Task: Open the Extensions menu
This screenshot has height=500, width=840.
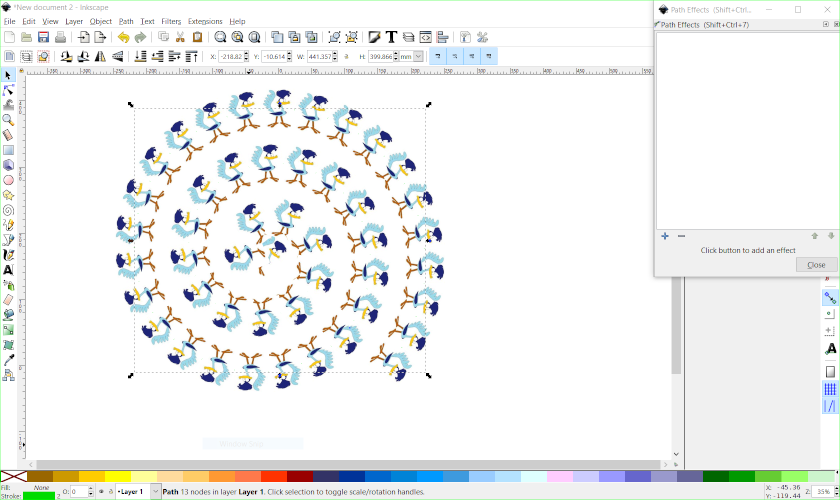Action: (x=205, y=21)
